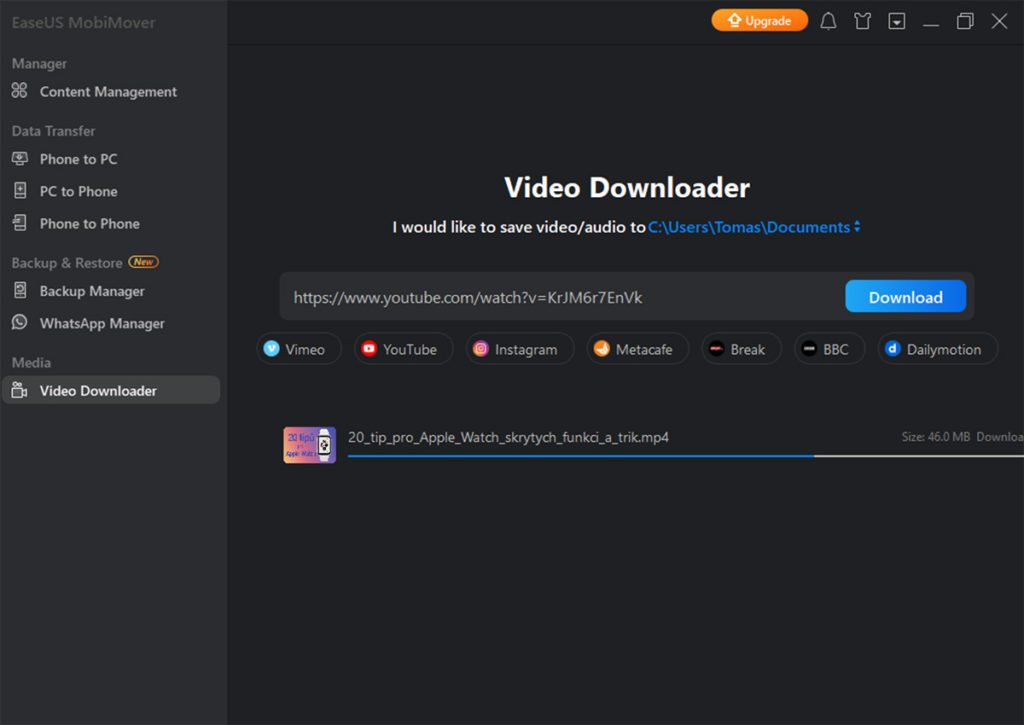
Task: Open the title bar dropdown menu icon
Action: [897, 21]
